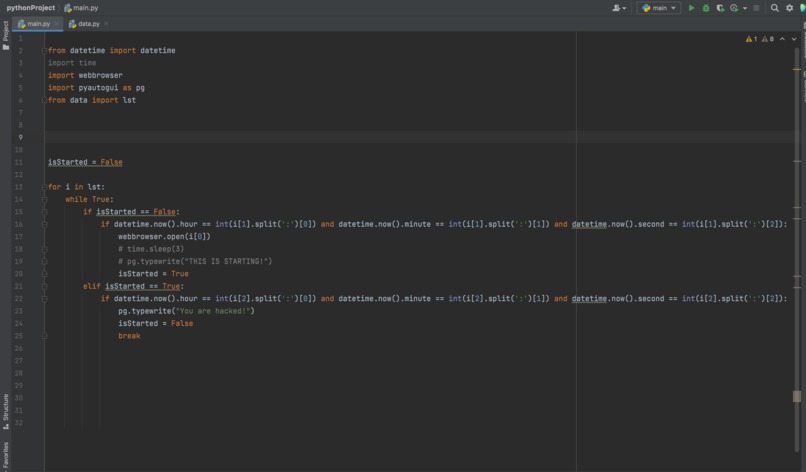This screenshot has width=806, height=472.
Task: Open the Favorites tool window
Action: click(x=6, y=455)
